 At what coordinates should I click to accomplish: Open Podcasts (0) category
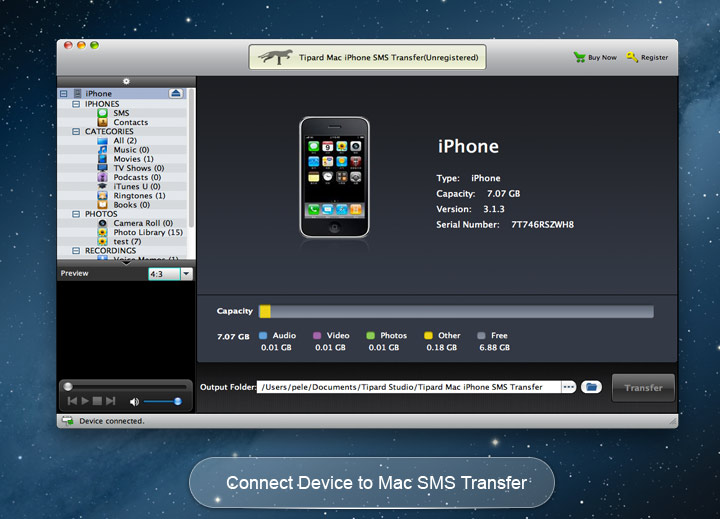pos(137,177)
